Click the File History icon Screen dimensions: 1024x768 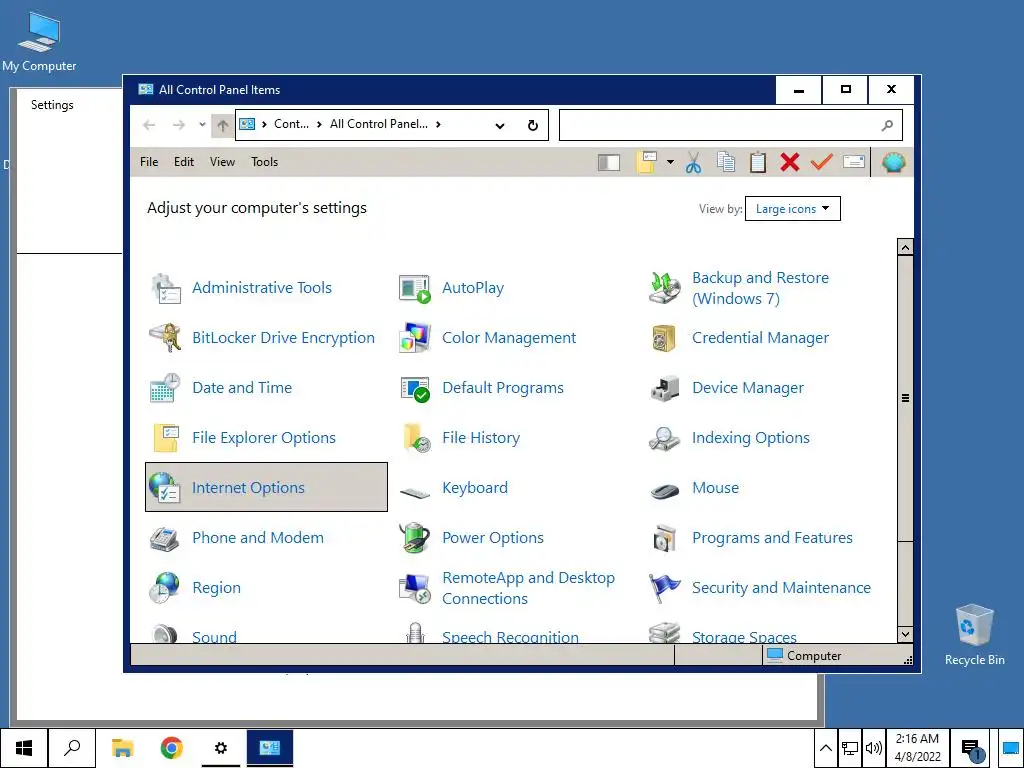(x=416, y=438)
